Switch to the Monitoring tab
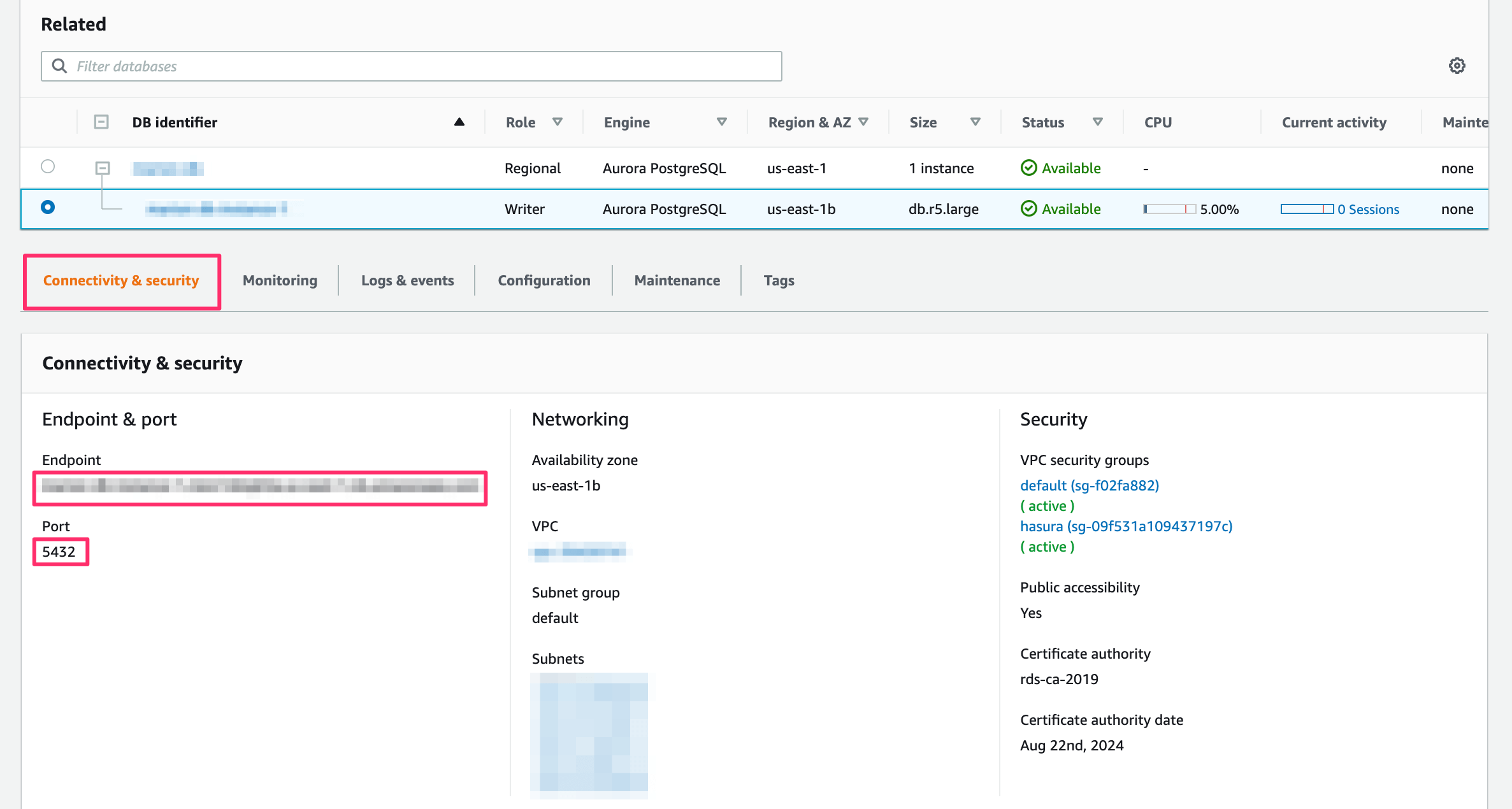 (x=279, y=280)
